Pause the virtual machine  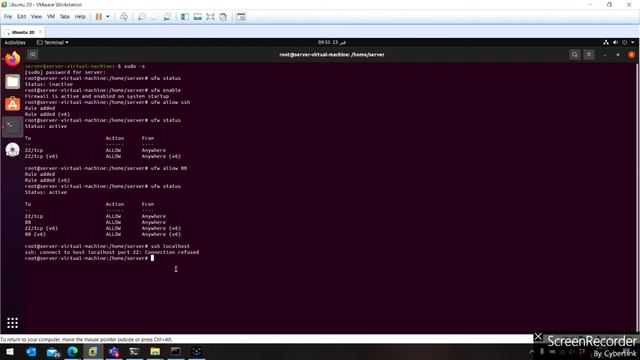(99, 17)
